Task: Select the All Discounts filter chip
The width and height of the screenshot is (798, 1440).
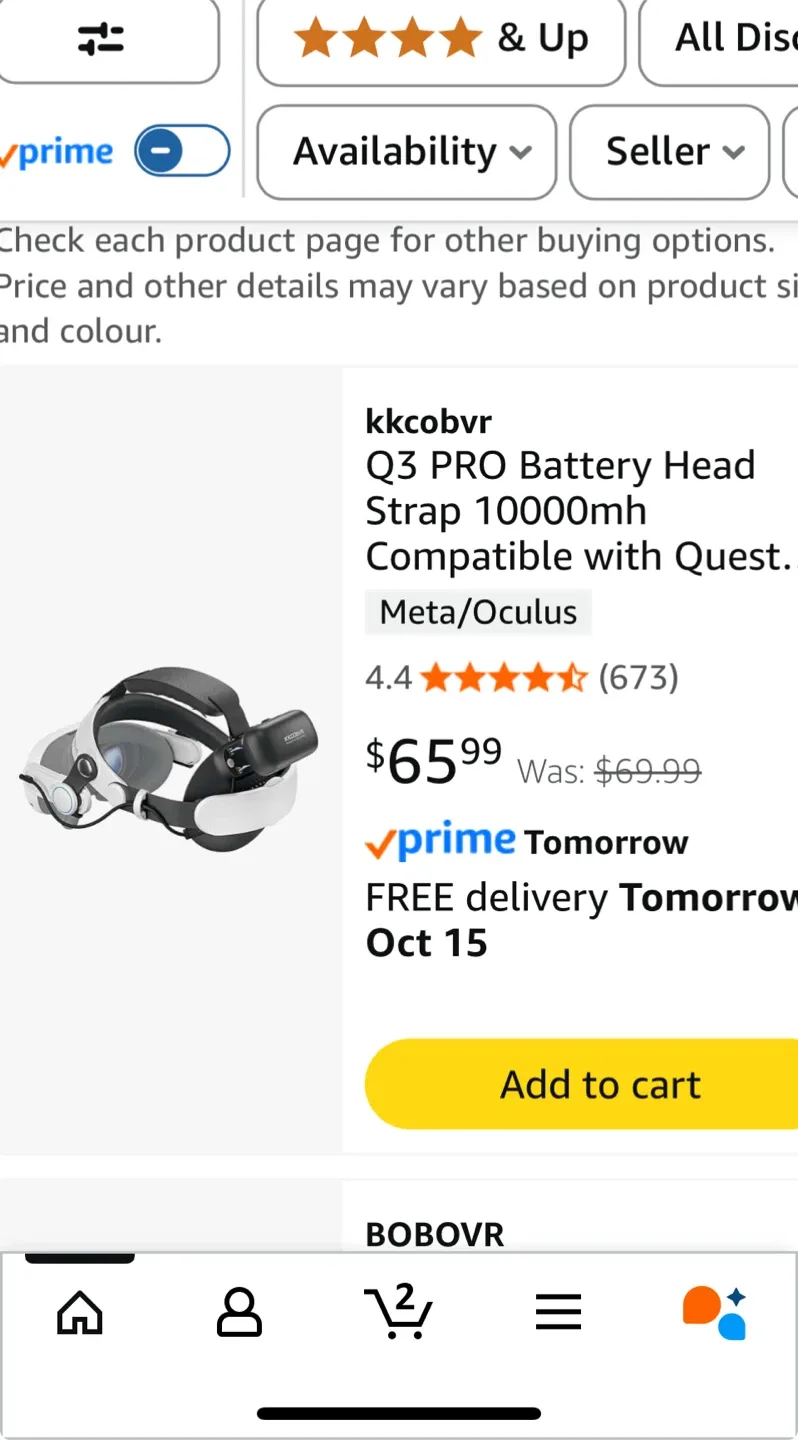Action: pyautogui.click(x=720, y=40)
